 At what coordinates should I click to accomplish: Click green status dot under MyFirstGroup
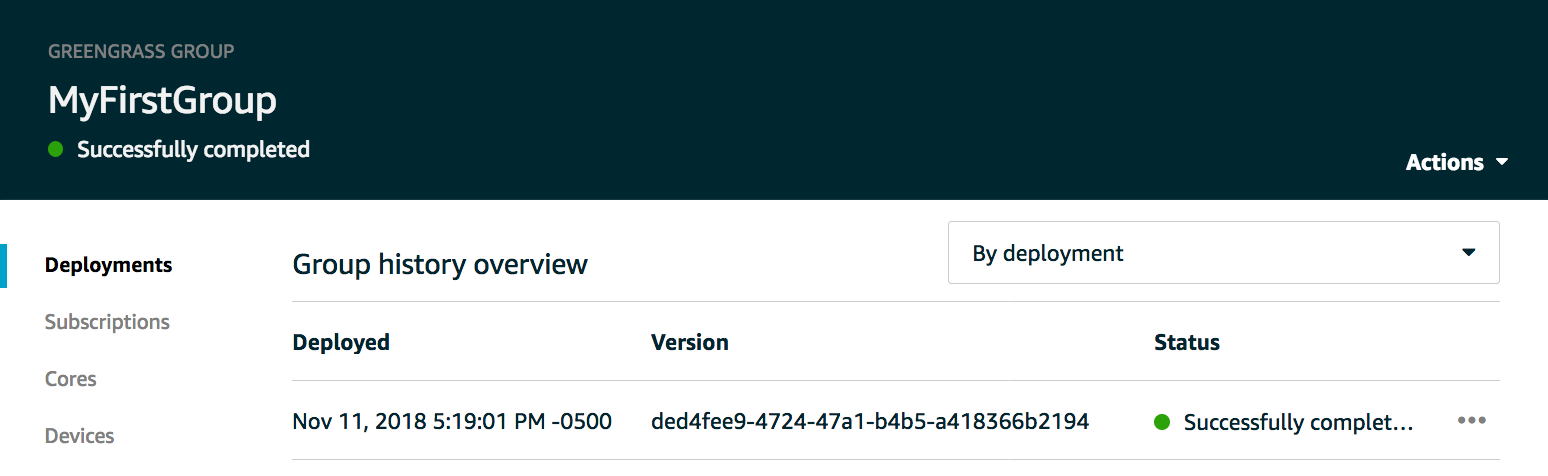(x=56, y=150)
